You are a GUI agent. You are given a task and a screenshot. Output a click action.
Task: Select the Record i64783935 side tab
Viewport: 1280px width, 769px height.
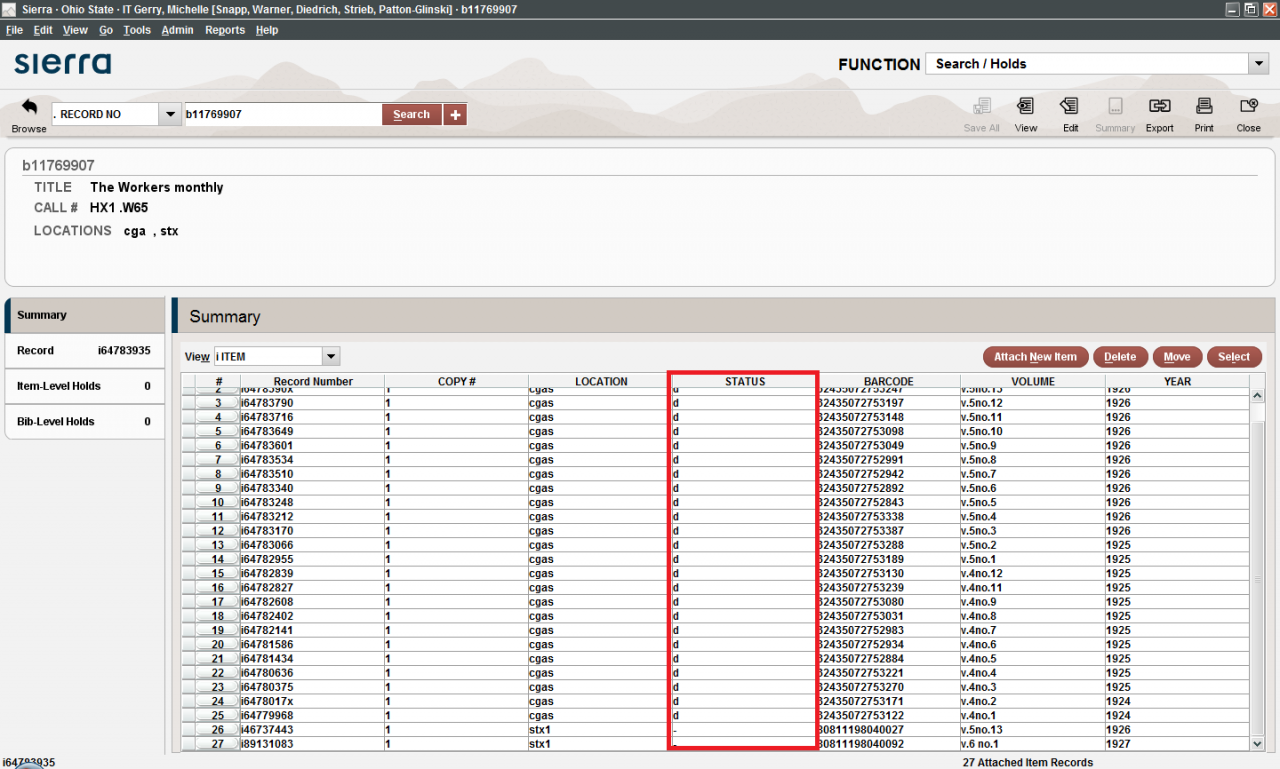pos(84,351)
